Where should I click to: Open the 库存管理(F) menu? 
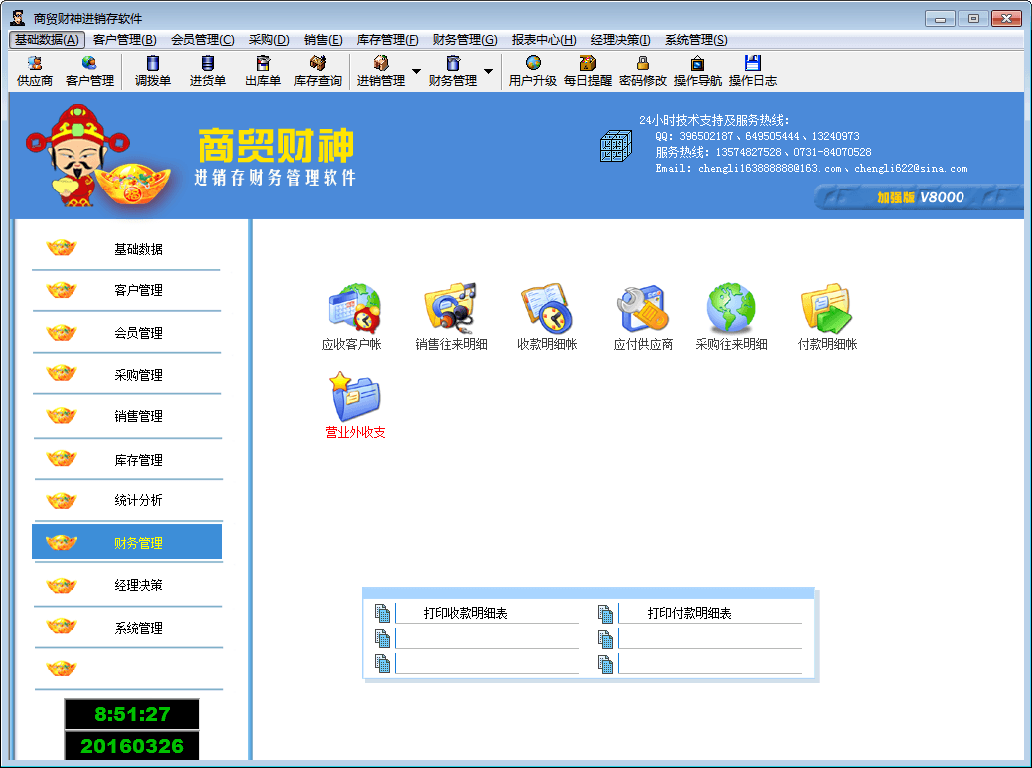click(x=387, y=40)
